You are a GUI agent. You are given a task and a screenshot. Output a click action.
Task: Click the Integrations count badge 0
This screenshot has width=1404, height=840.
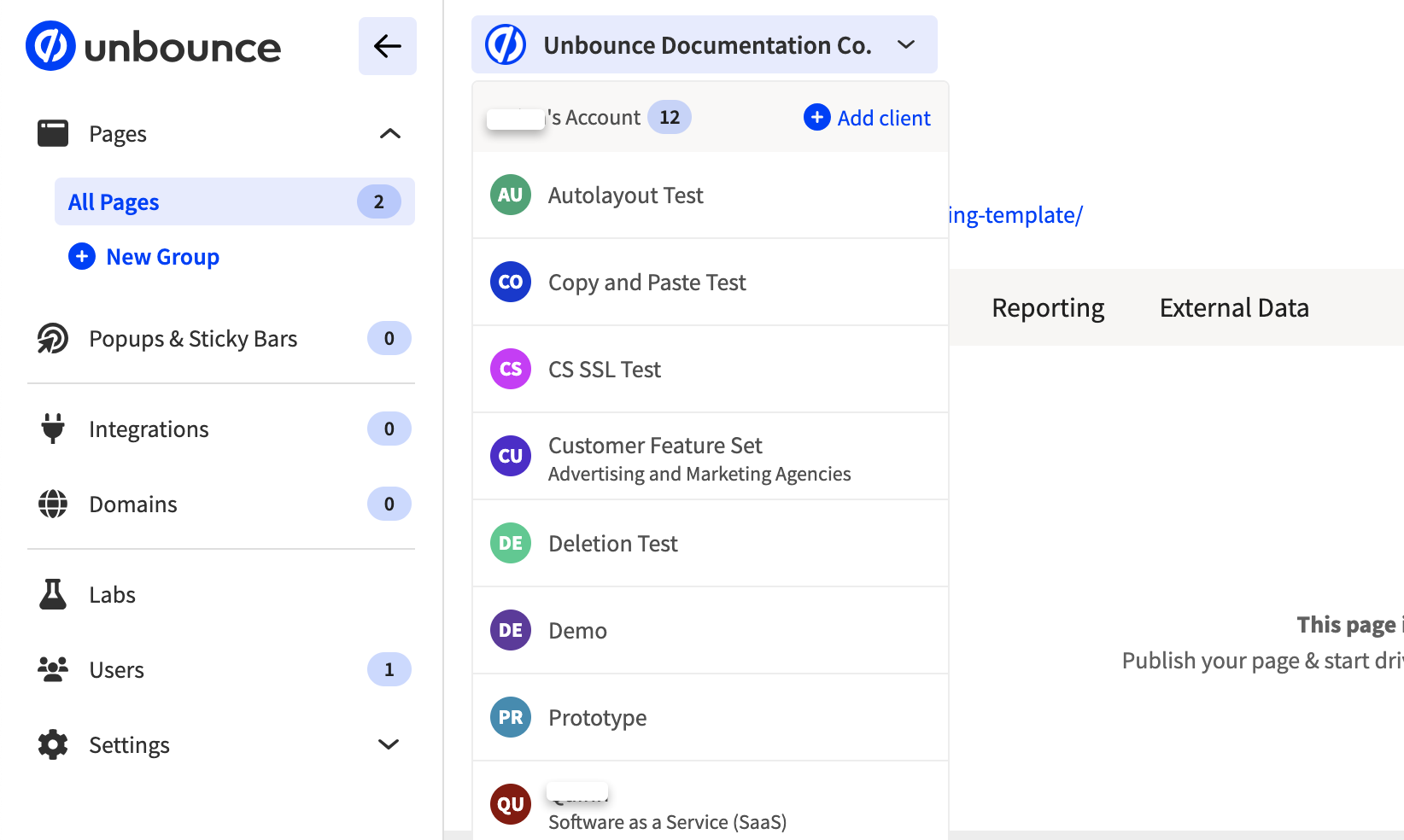(389, 429)
